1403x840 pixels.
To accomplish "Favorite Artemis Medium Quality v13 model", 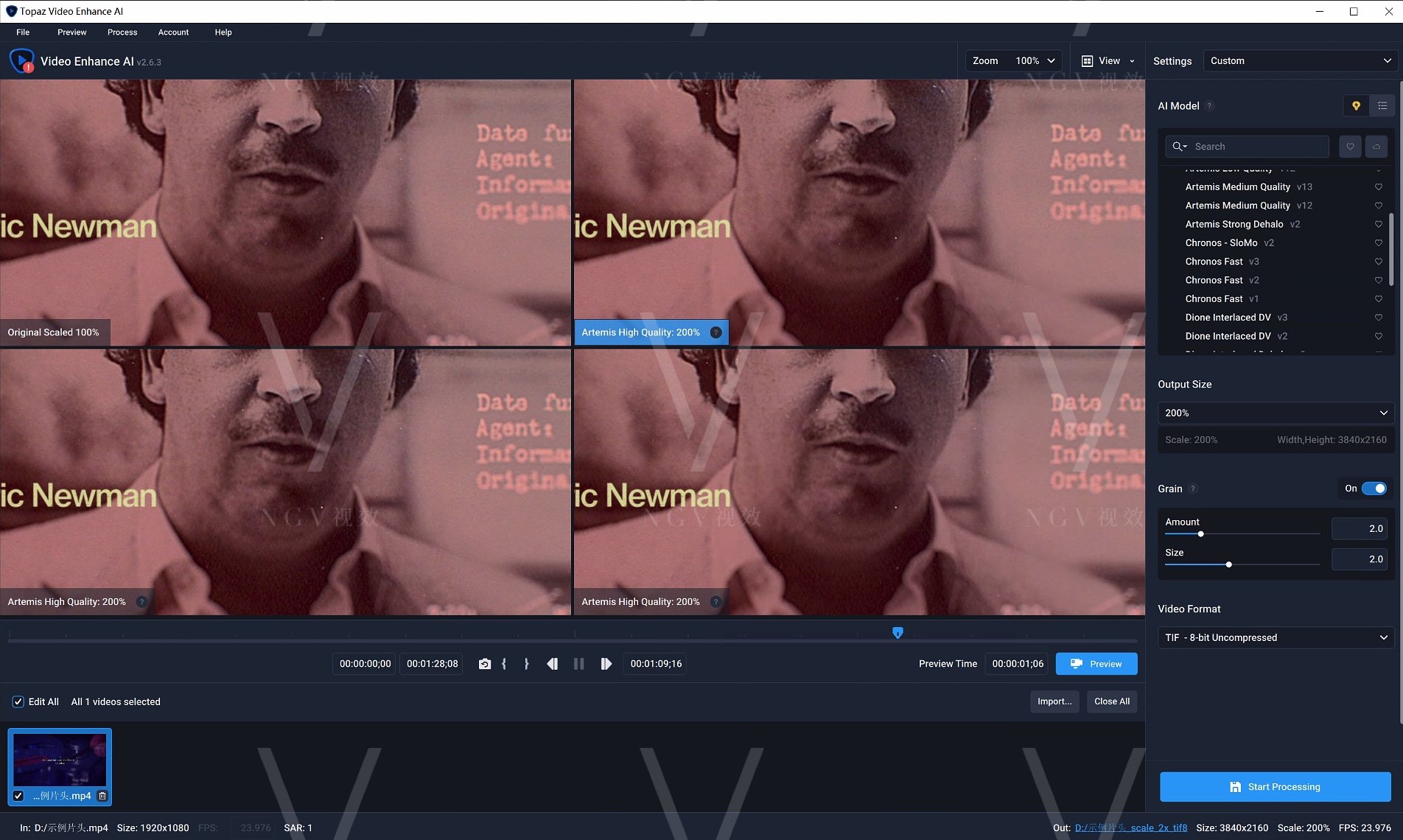I will coord(1379,187).
